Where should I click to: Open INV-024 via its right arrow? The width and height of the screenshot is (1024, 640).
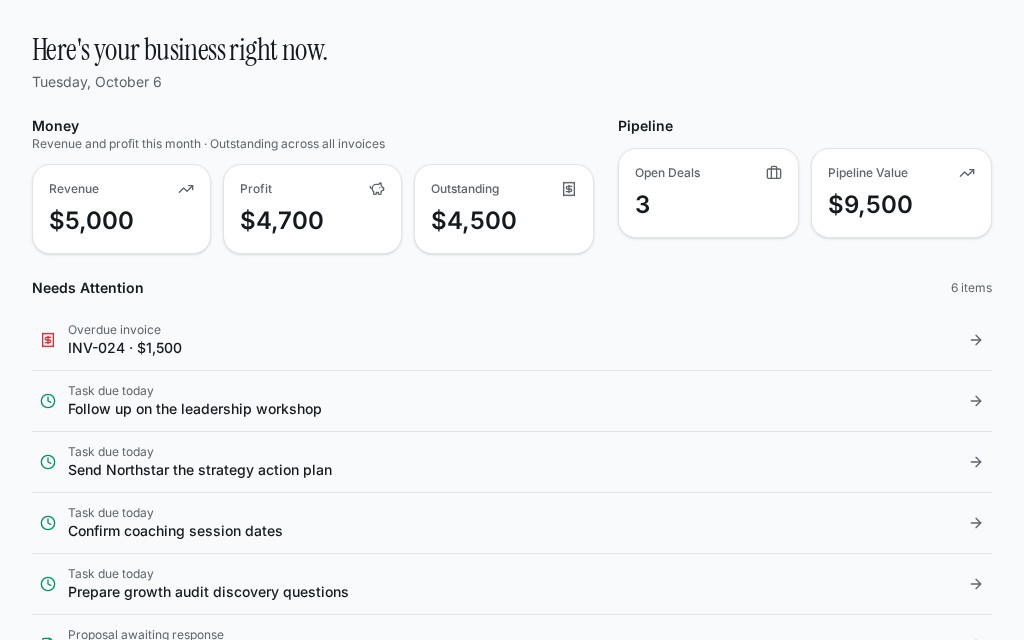pos(976,340)
